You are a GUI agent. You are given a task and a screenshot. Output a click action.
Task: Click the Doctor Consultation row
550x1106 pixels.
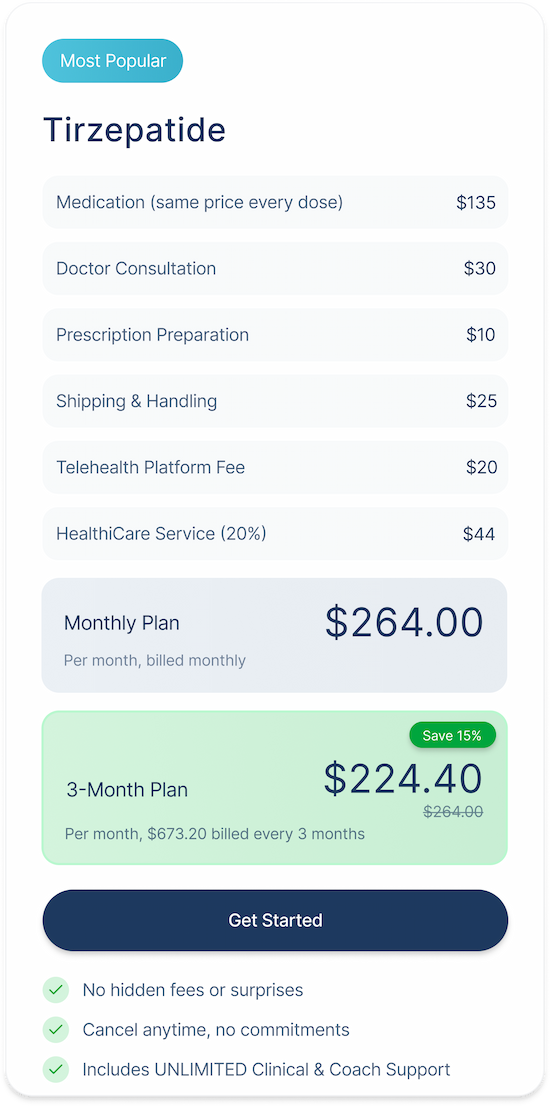coord(275,268)
